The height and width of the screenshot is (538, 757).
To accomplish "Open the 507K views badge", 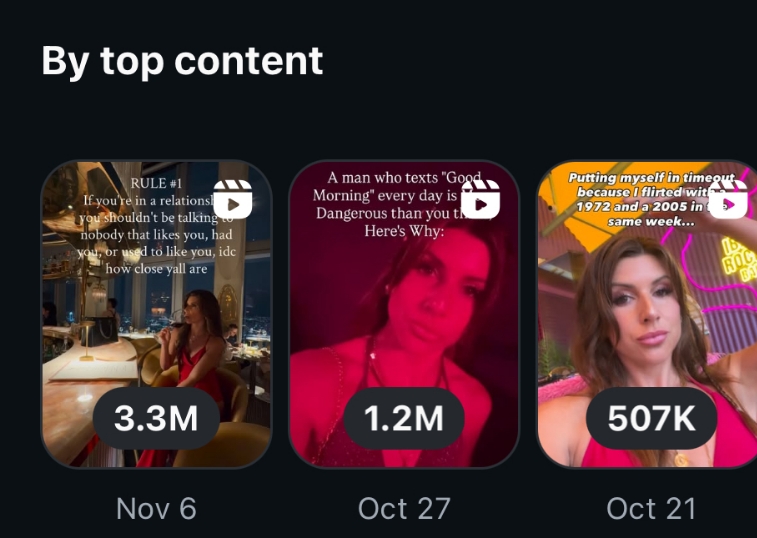I will click(651, 418).
